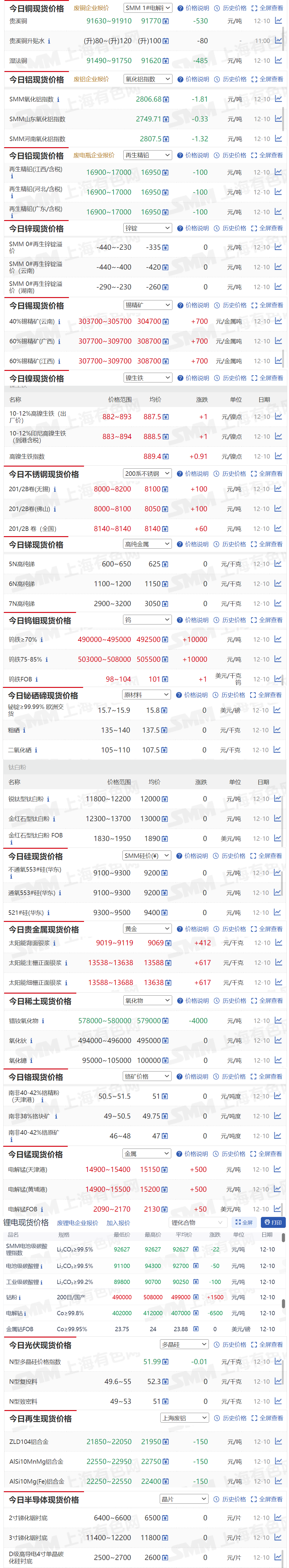Click price range 91630~91910 for 贵溪铜

pyautogui.click(x=109, y=21)
